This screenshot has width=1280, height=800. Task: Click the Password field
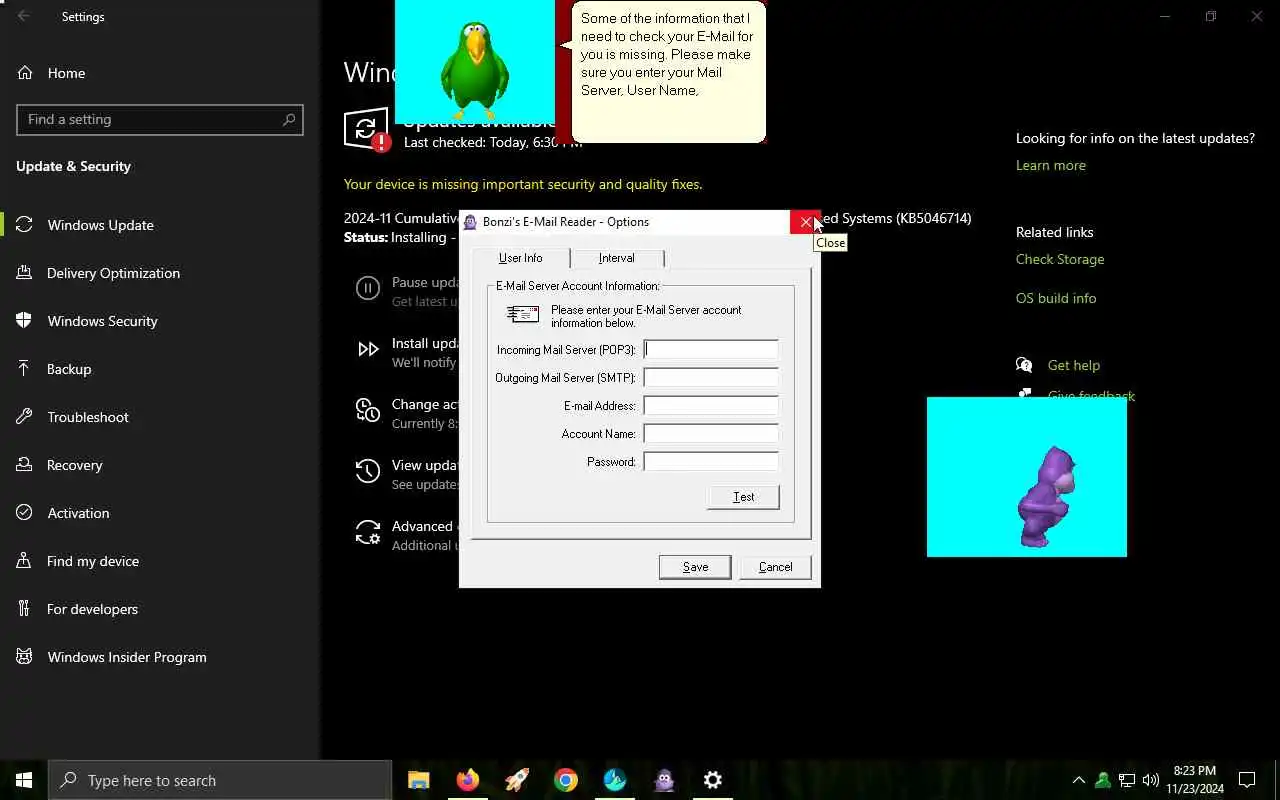(x=711, y=461)
